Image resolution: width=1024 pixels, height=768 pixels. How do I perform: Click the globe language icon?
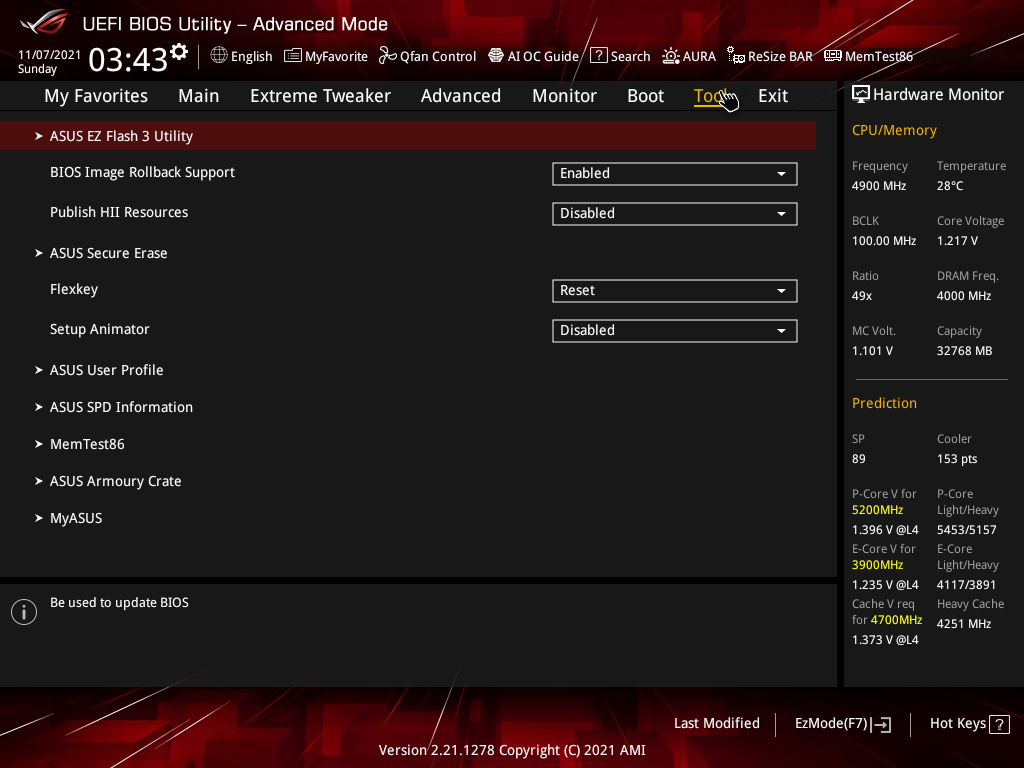click(x=219, y=56)
